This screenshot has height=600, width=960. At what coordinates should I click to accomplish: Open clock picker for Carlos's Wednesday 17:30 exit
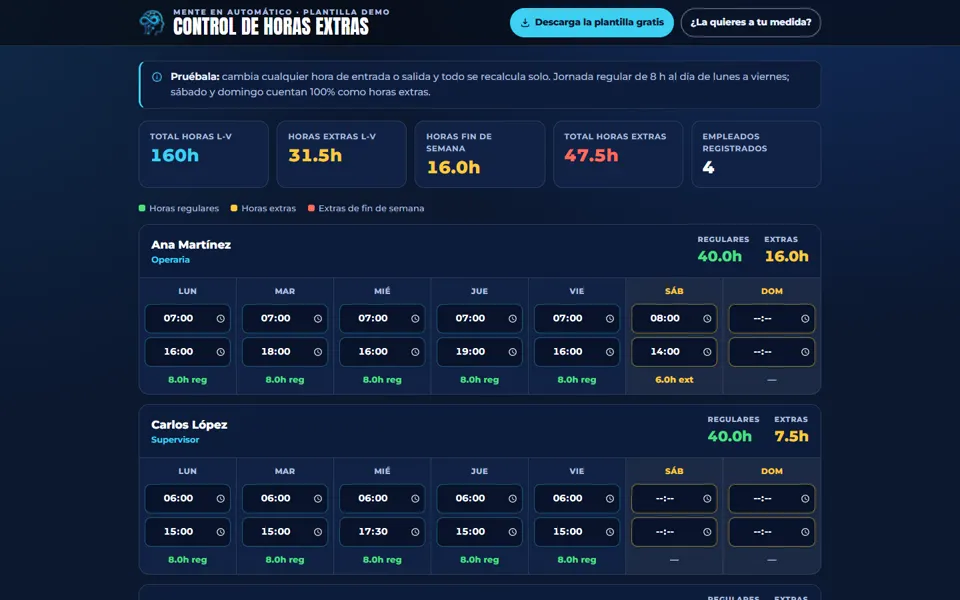[415, 532]
